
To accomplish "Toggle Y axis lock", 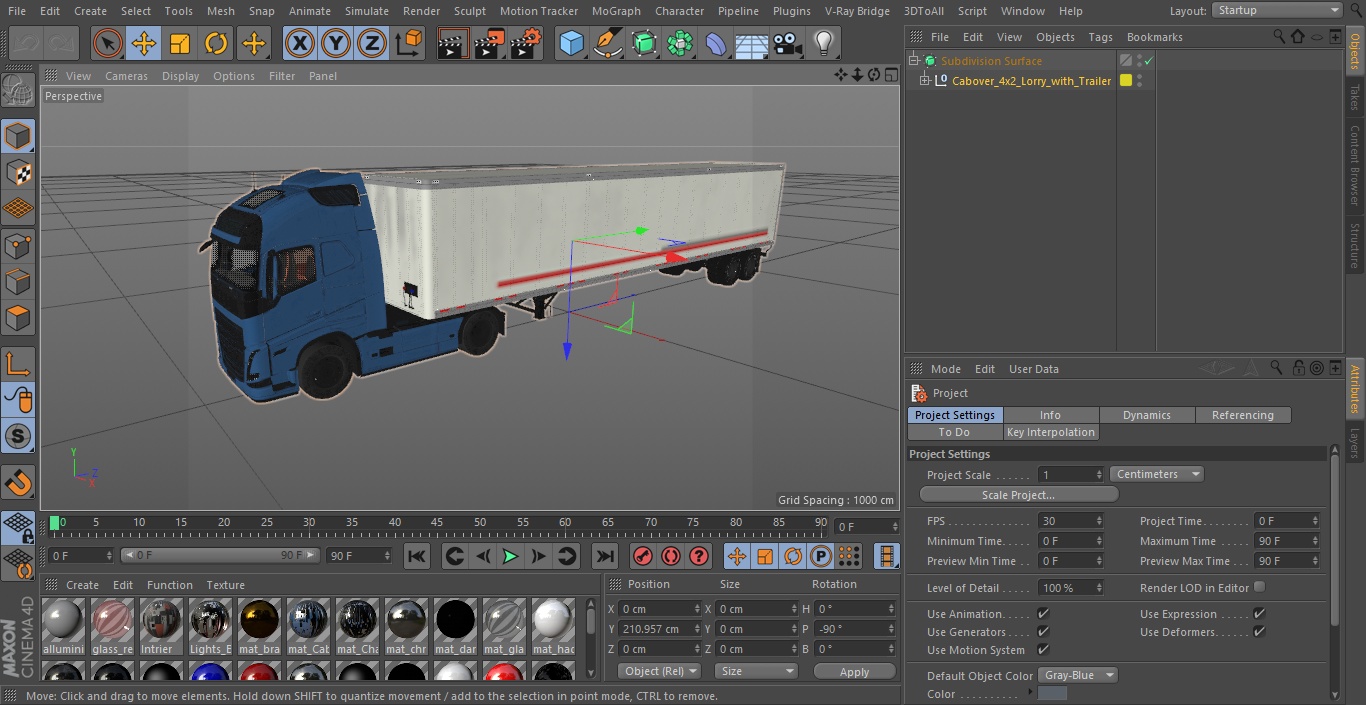I will 336,43.
